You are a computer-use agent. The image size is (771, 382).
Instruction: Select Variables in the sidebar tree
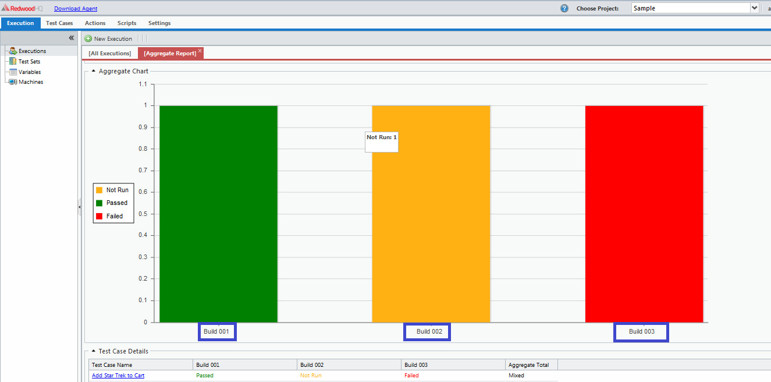tap(30, 72)
